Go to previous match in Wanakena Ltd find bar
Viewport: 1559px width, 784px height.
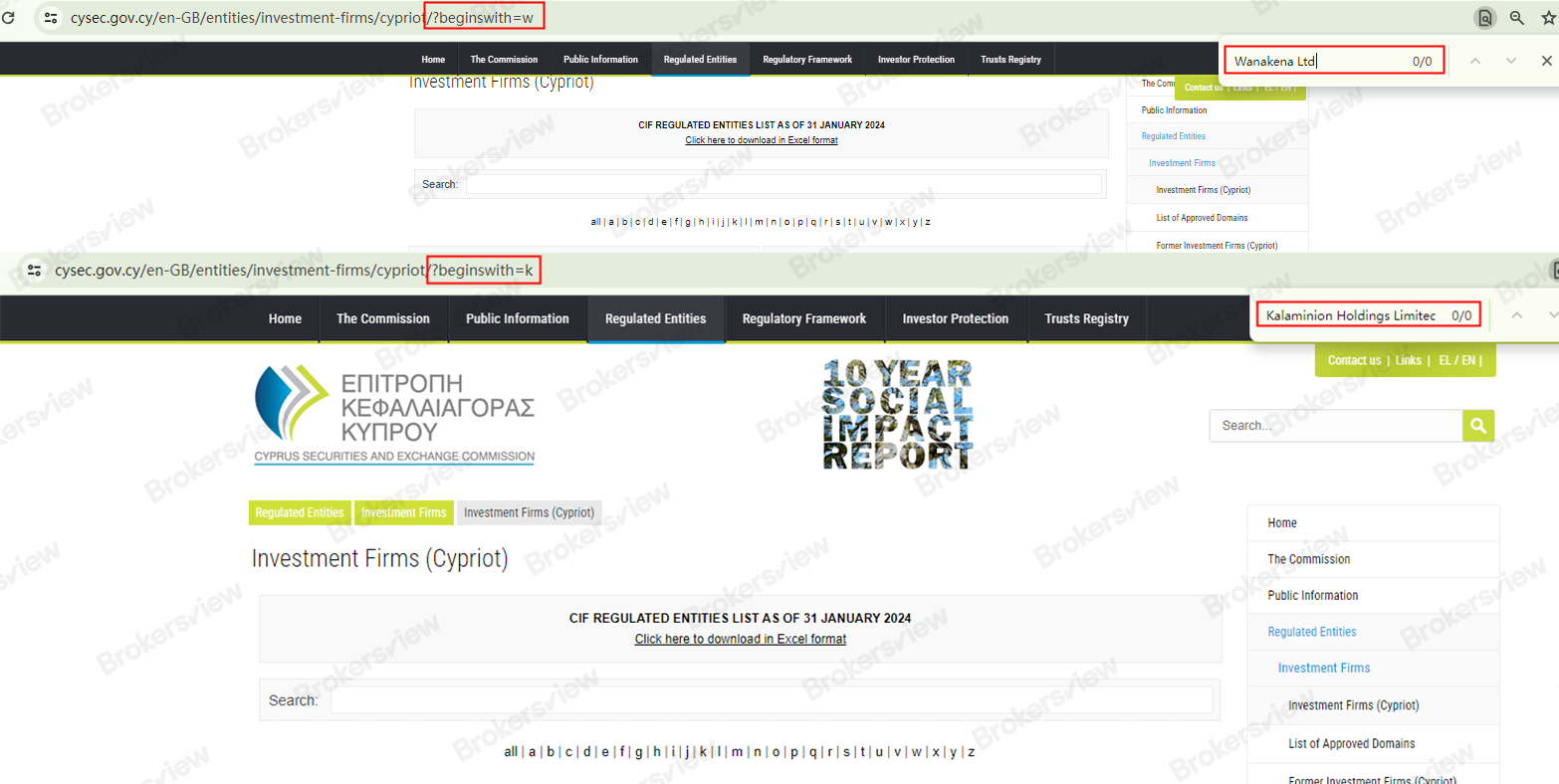click(1475, 61)
